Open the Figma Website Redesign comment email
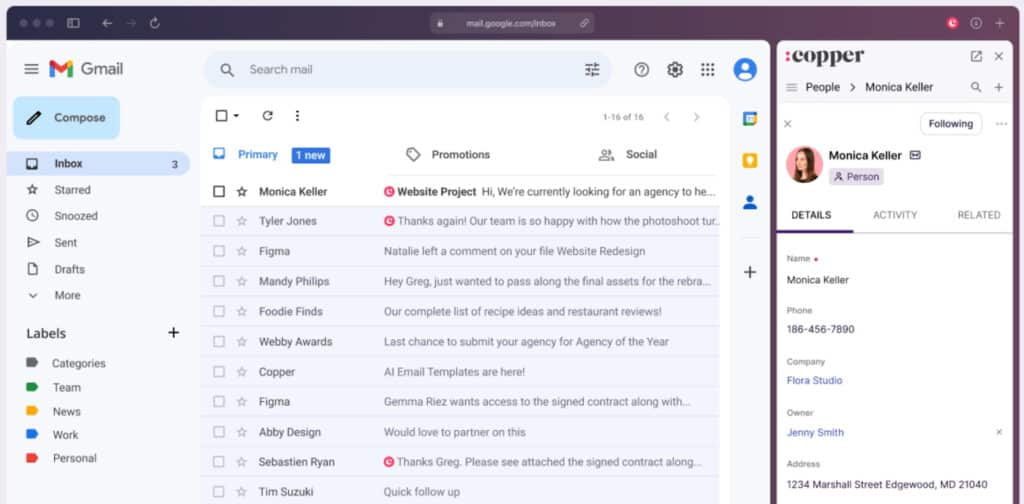Viewport: 1024px width, 504px height. point(460,251)
